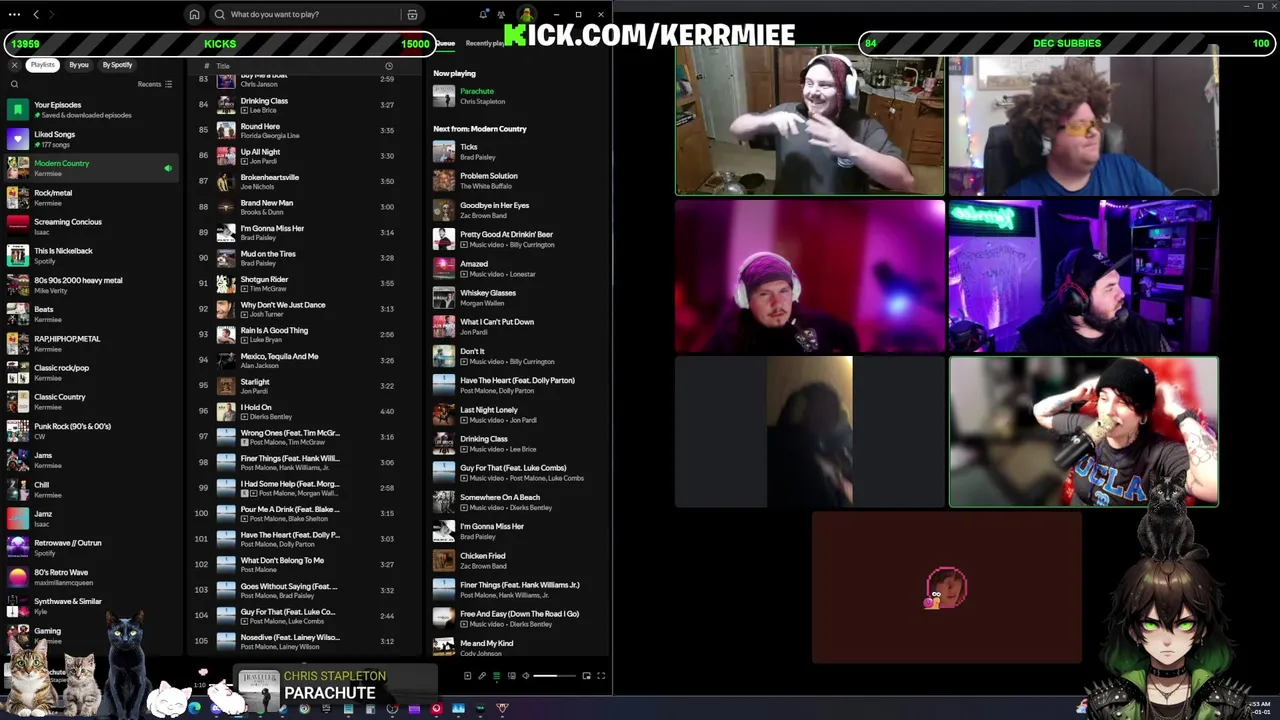
Task: Open the Jon Pardi artist link under Starlight
Action: coord(255,391)
